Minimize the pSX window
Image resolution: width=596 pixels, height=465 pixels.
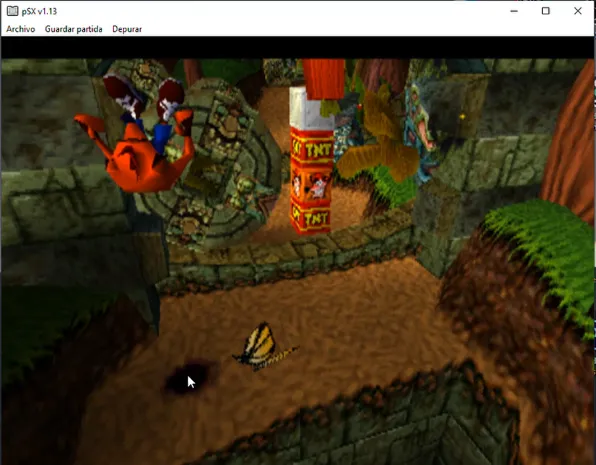pos(514,11)
